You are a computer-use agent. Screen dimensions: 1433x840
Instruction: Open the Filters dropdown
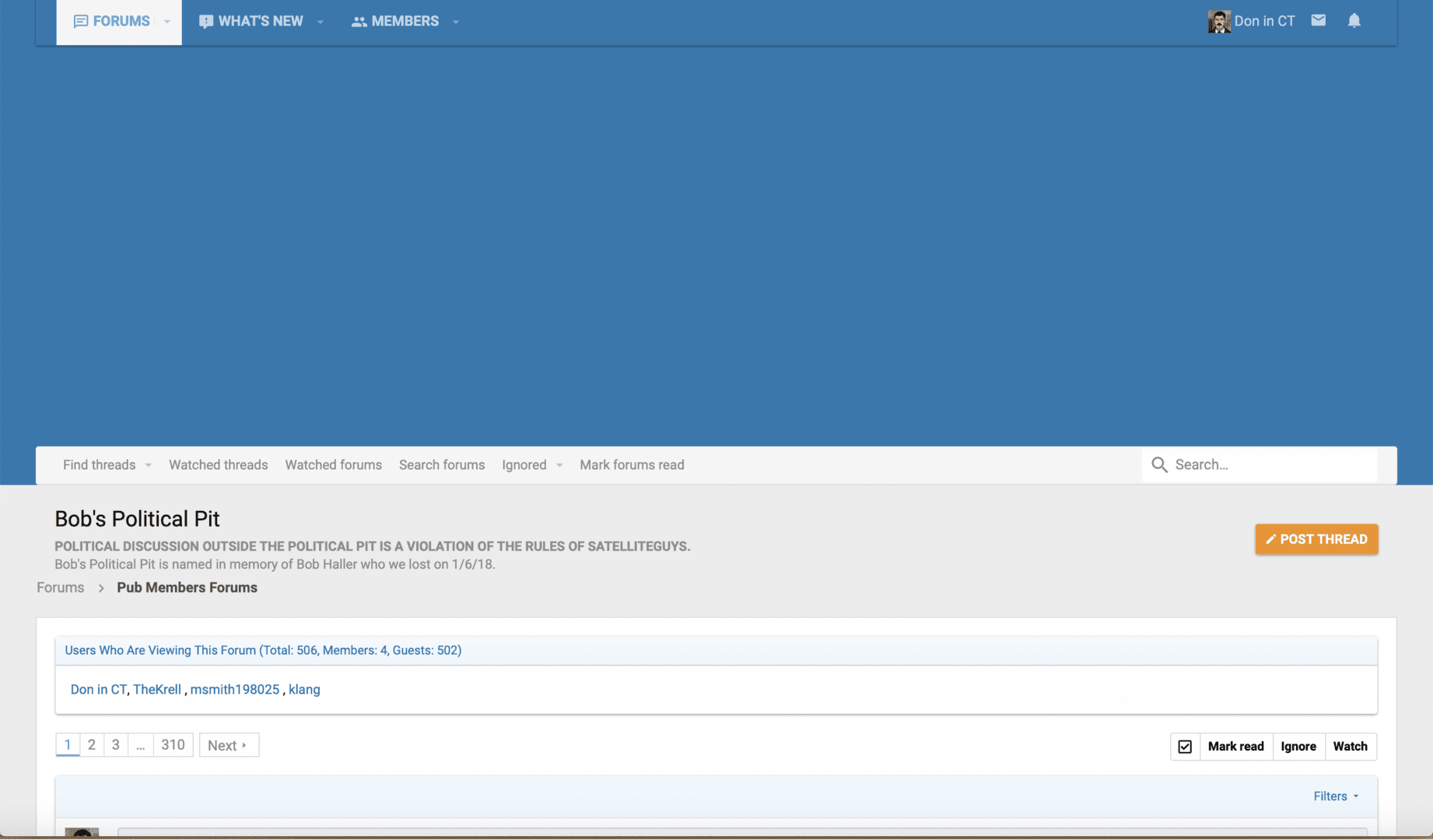[1336, 796]
